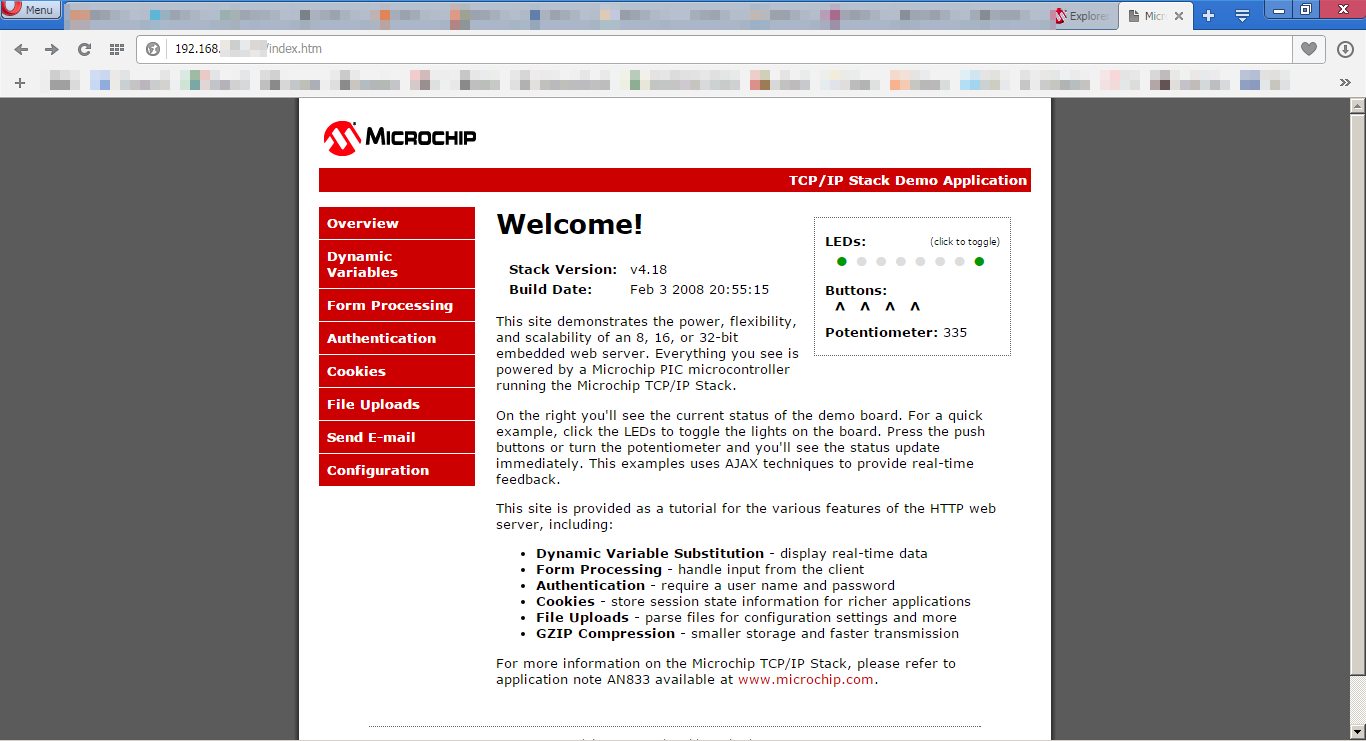Image resolution: width=1366 pixels, height=741 pixels.
Task: Switch to the Explorer tab
Action: coord(1081,16)
